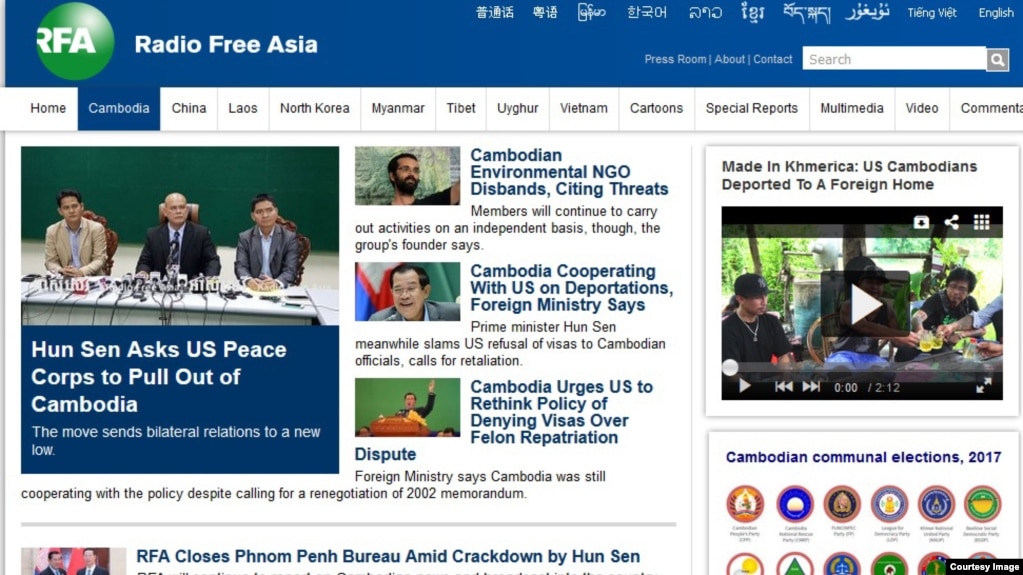The height and width of the screenshot is (575, 1023).
Task: Select the Khmer language link
Action: pos(752,12)
